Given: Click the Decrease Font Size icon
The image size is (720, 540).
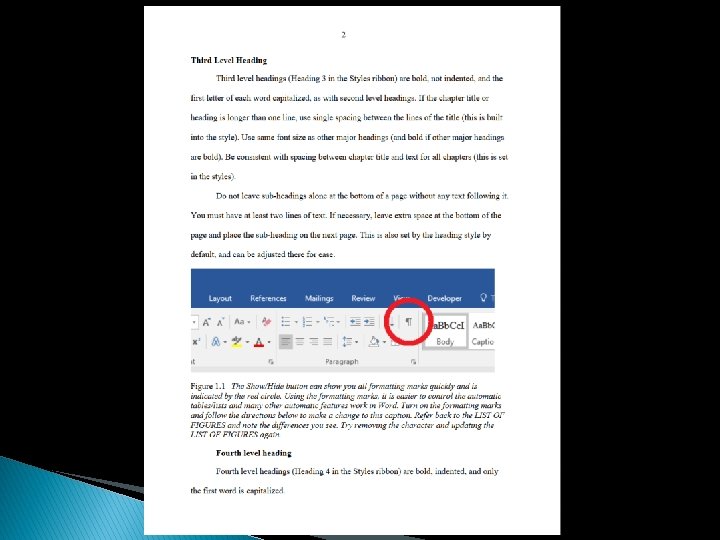Looking at the screenshot, I should click(220, 322).
